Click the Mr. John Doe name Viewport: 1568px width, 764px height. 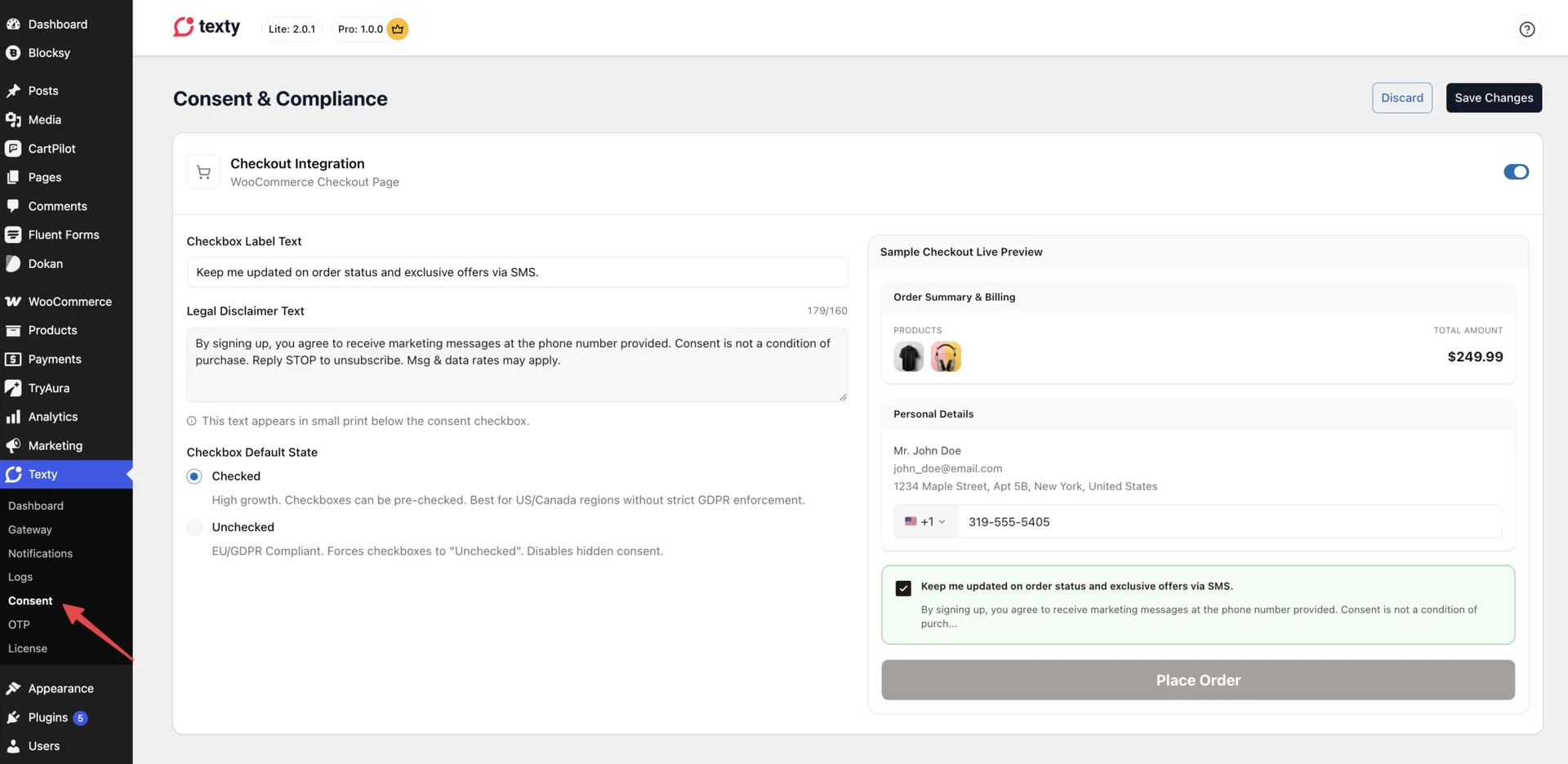(927, 450)
